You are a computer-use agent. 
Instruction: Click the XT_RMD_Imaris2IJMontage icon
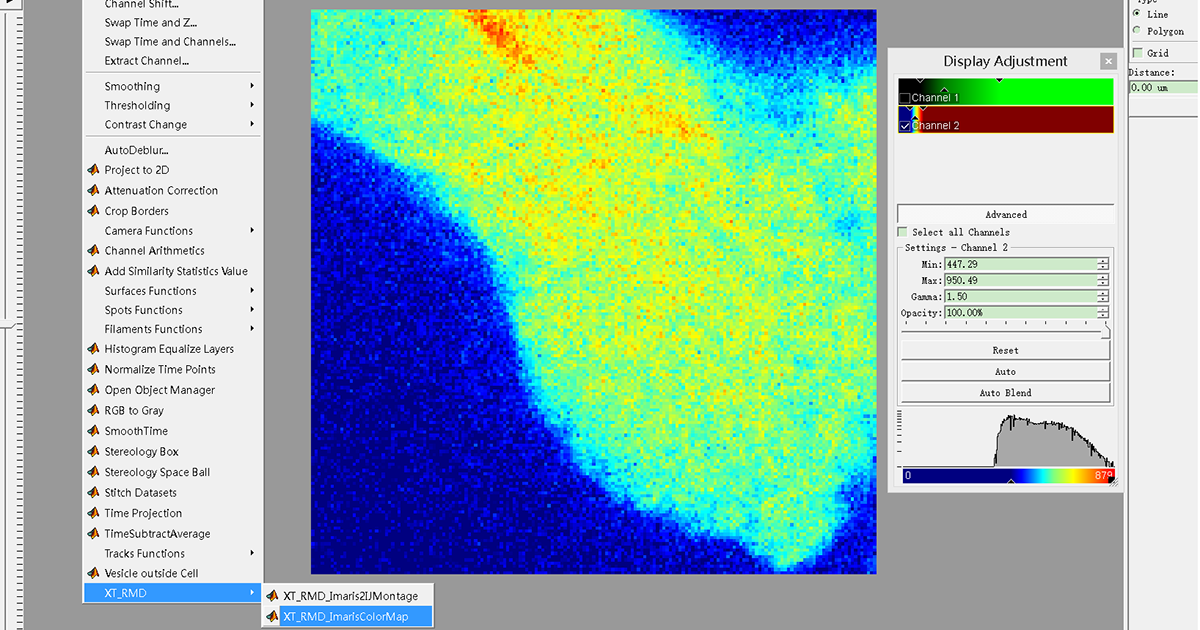click(272, 596)
